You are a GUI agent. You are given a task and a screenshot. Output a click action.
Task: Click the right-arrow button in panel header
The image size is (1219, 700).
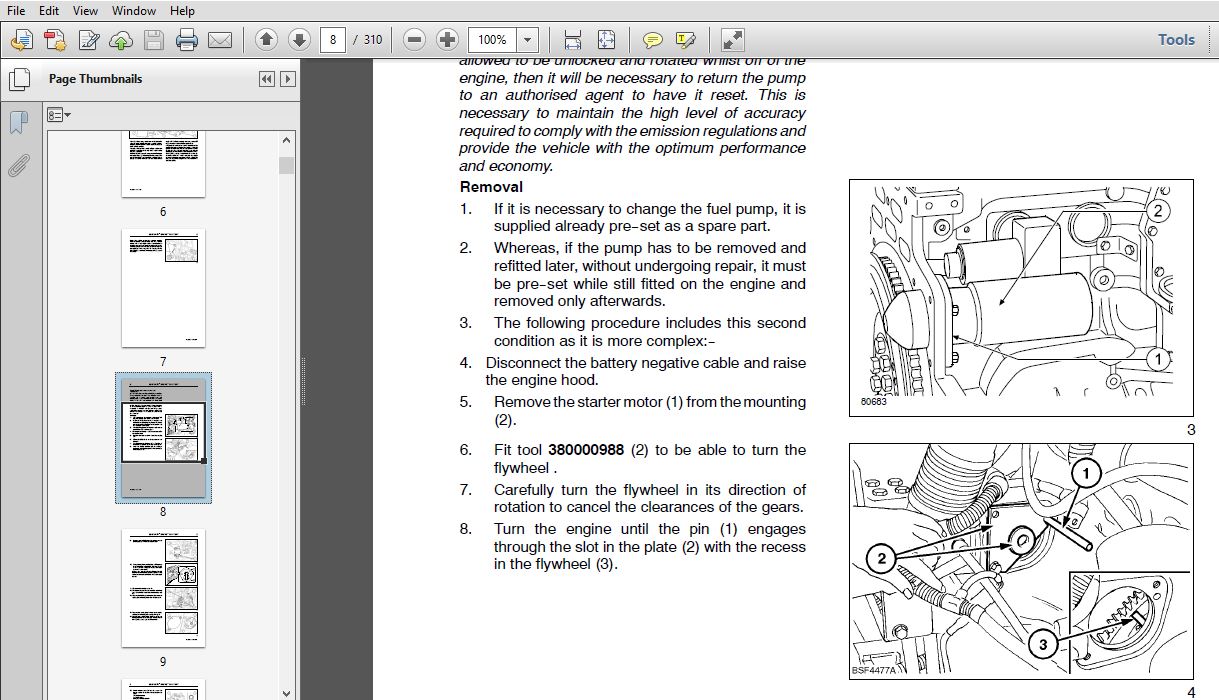[288, 79]
